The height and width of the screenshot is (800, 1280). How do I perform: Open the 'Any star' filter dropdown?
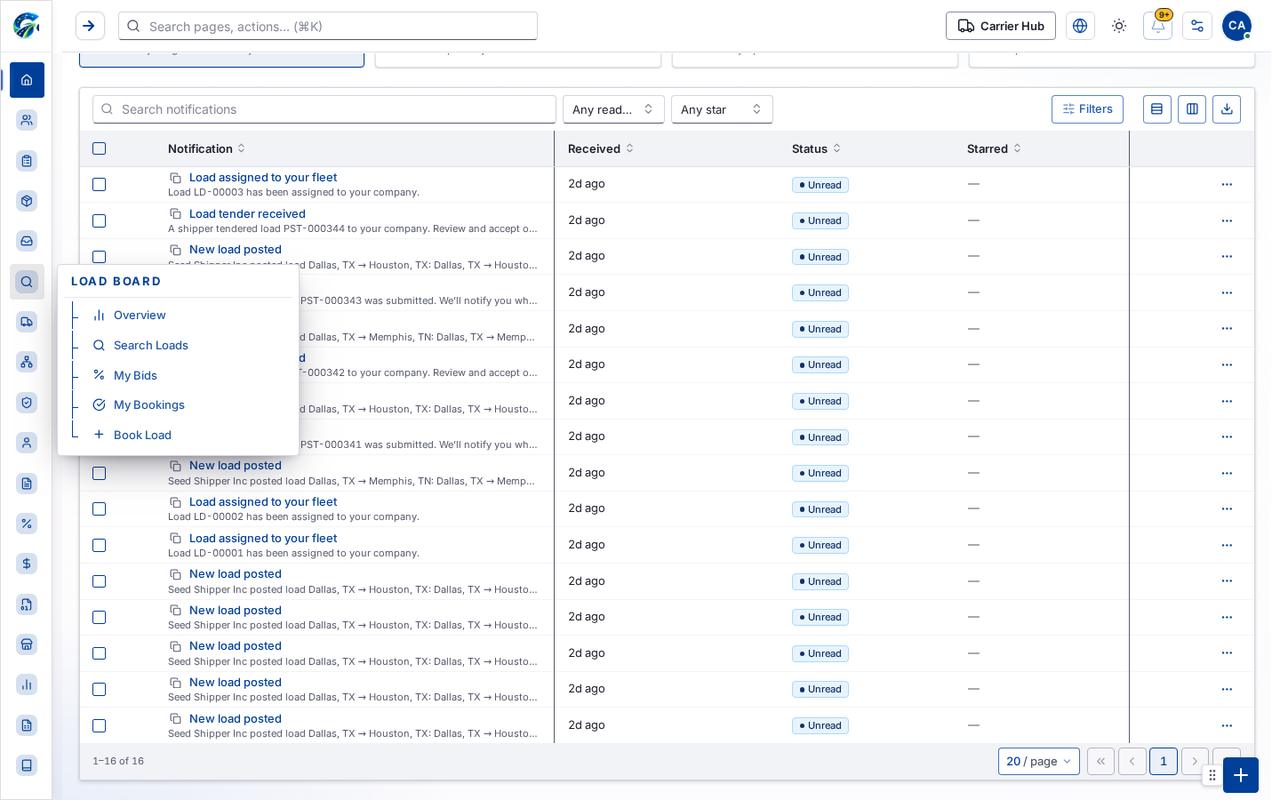click(x=722, y=109)
